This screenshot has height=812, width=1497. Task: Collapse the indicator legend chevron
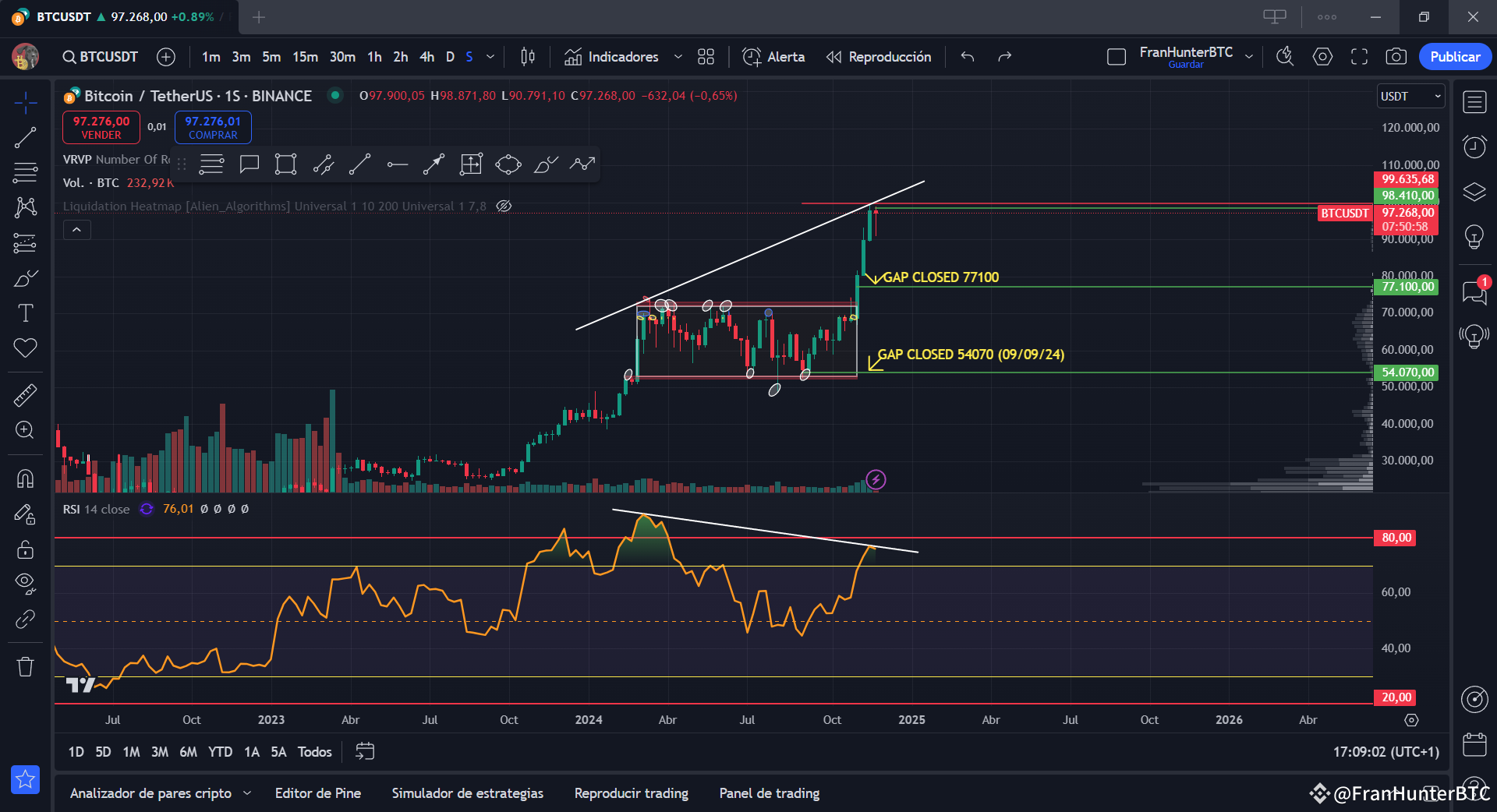click(x=76, y=230)
